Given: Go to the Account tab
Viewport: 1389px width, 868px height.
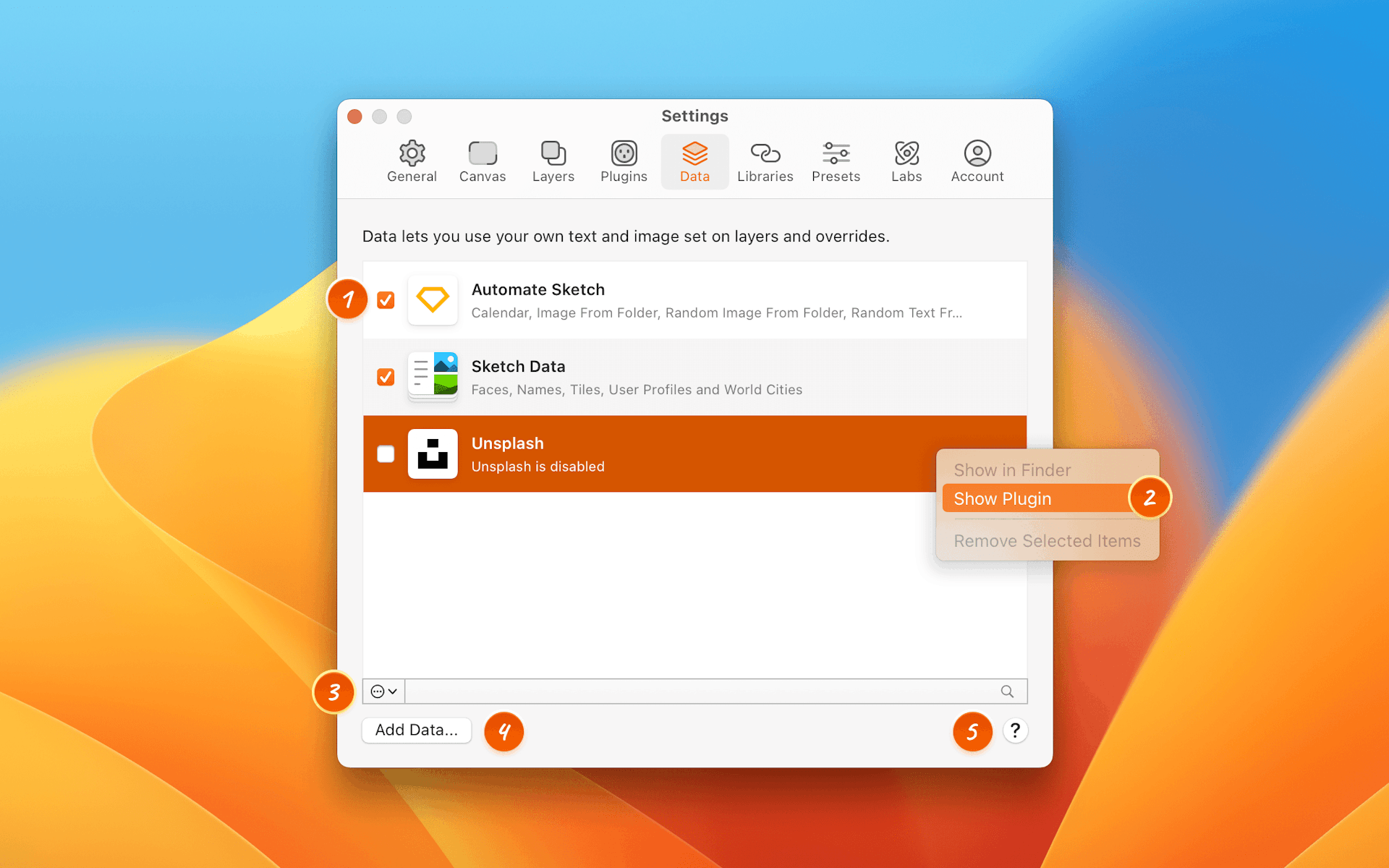Looking at the screenshot, I should [977, 162].
